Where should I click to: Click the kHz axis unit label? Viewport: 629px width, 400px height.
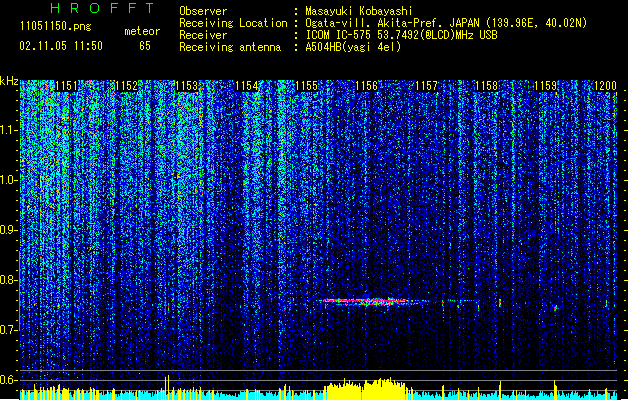9,82
